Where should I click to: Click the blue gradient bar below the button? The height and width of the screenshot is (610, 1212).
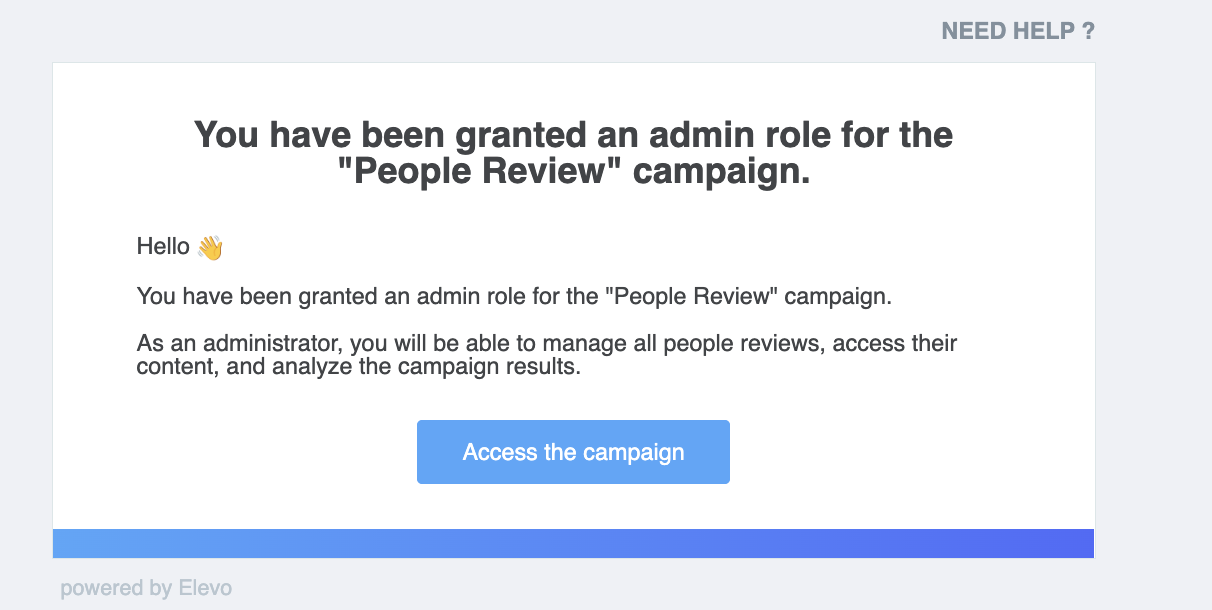(573, 543)
